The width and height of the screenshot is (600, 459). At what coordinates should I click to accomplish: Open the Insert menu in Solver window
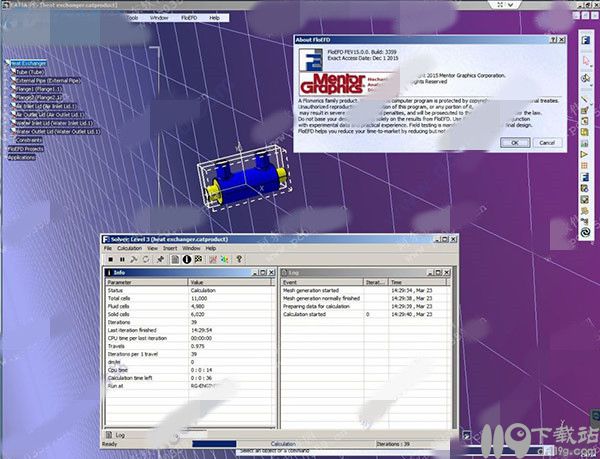[x=170, y=248]
